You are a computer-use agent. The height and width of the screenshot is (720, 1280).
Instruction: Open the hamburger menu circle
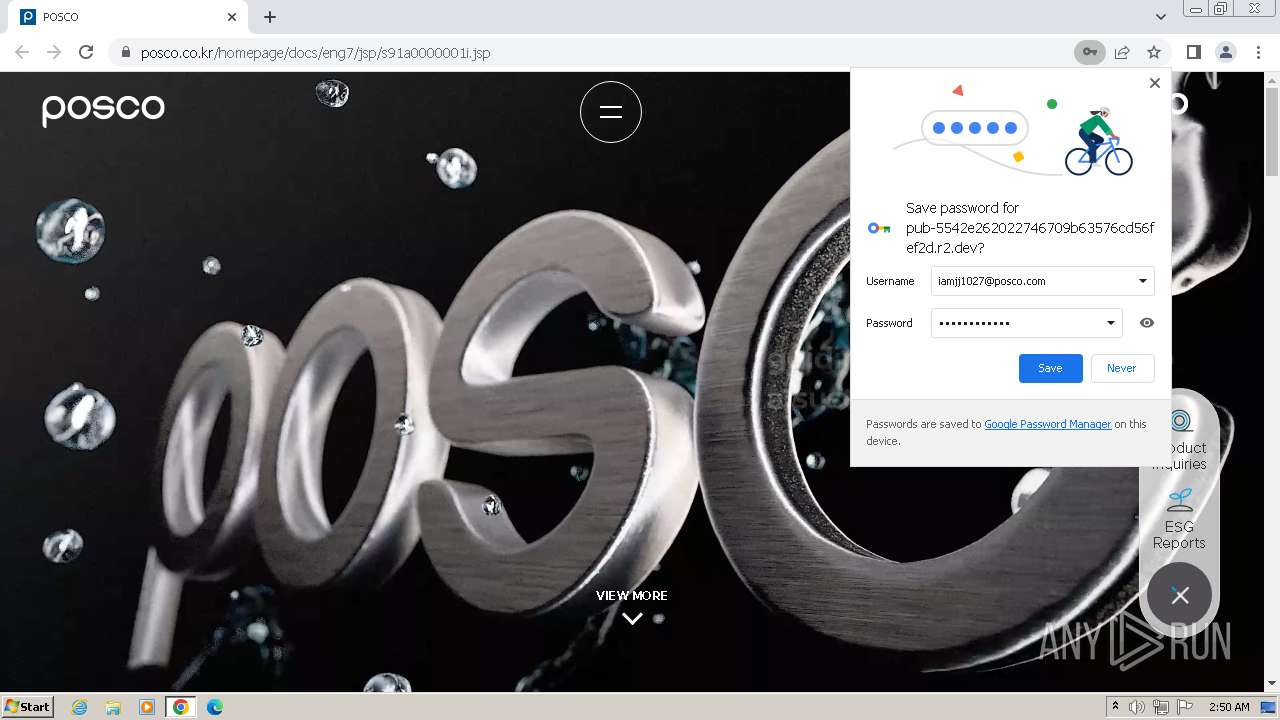pos(611,112)
